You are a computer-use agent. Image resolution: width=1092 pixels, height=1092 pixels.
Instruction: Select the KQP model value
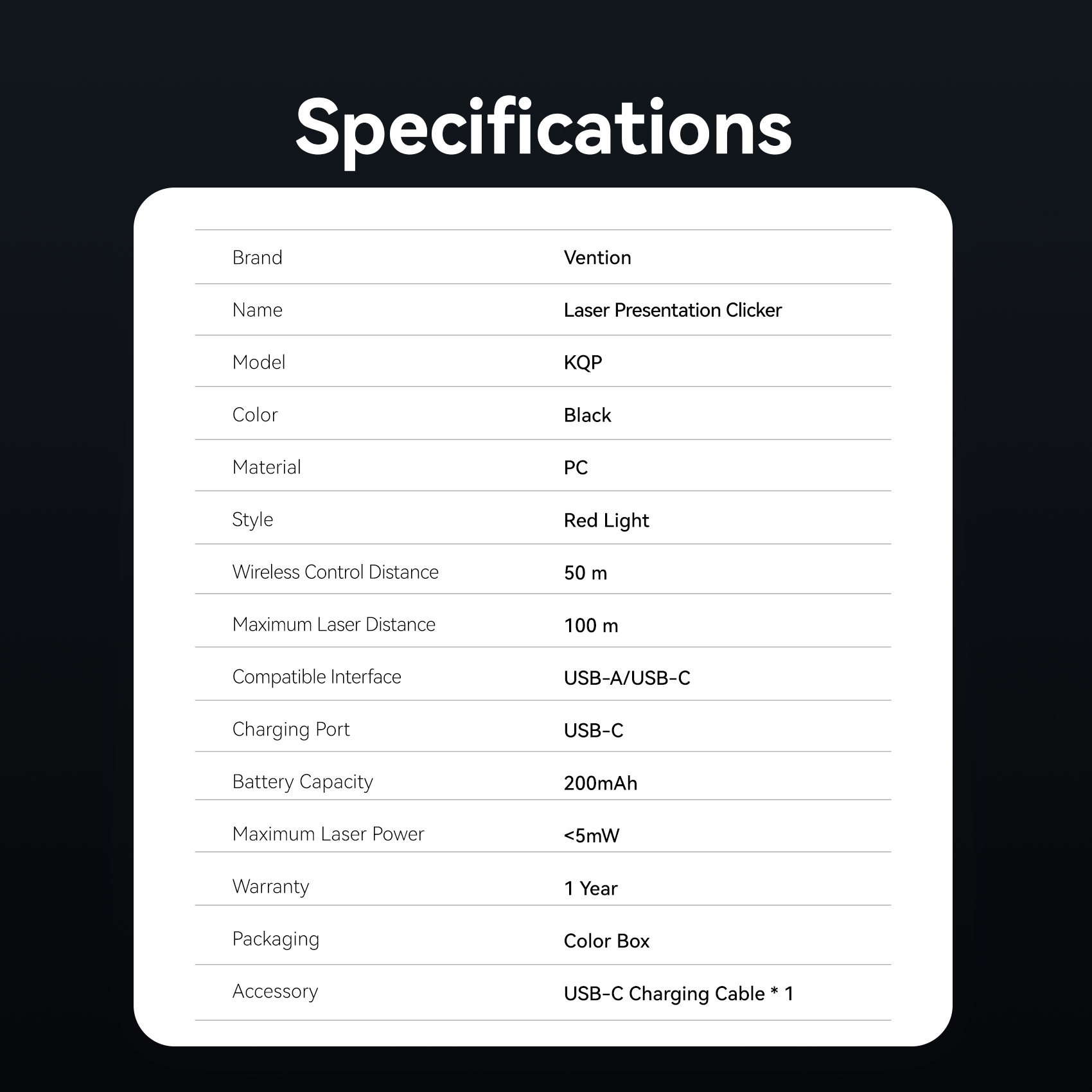coord(583,362)
